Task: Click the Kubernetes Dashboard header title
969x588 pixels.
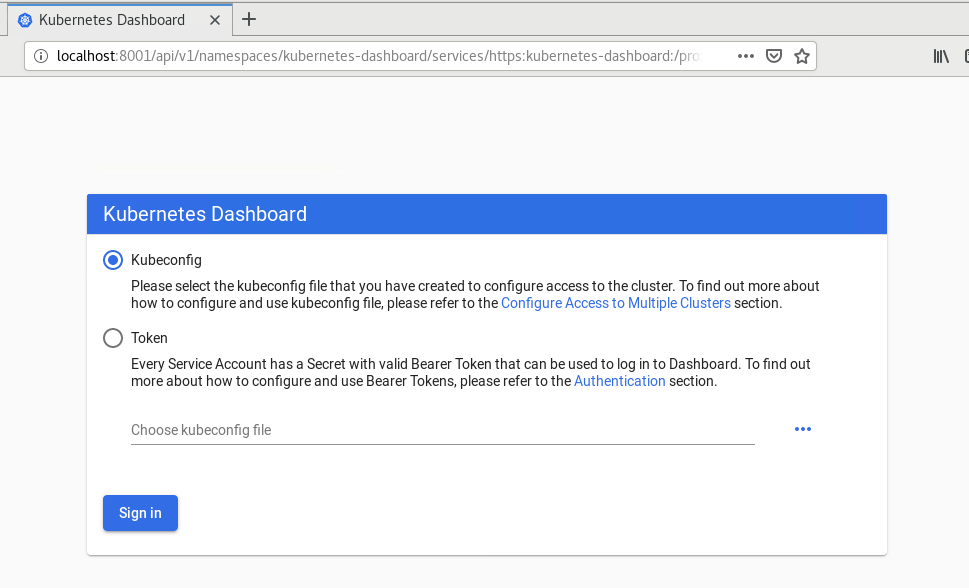Action: (x=205, y=214)
